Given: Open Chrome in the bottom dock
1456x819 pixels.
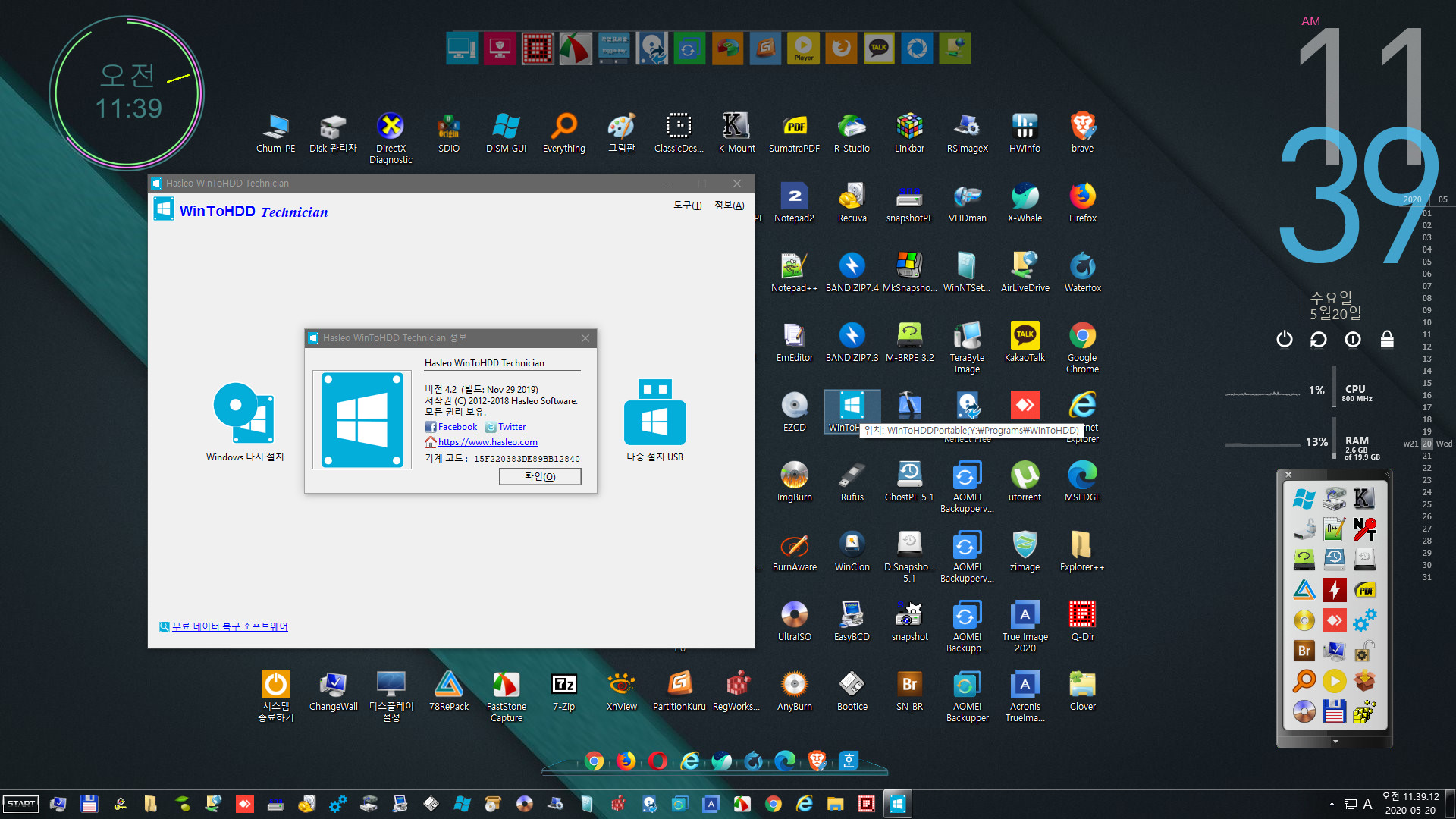Looking at the screenshot, I should (595, 761).
